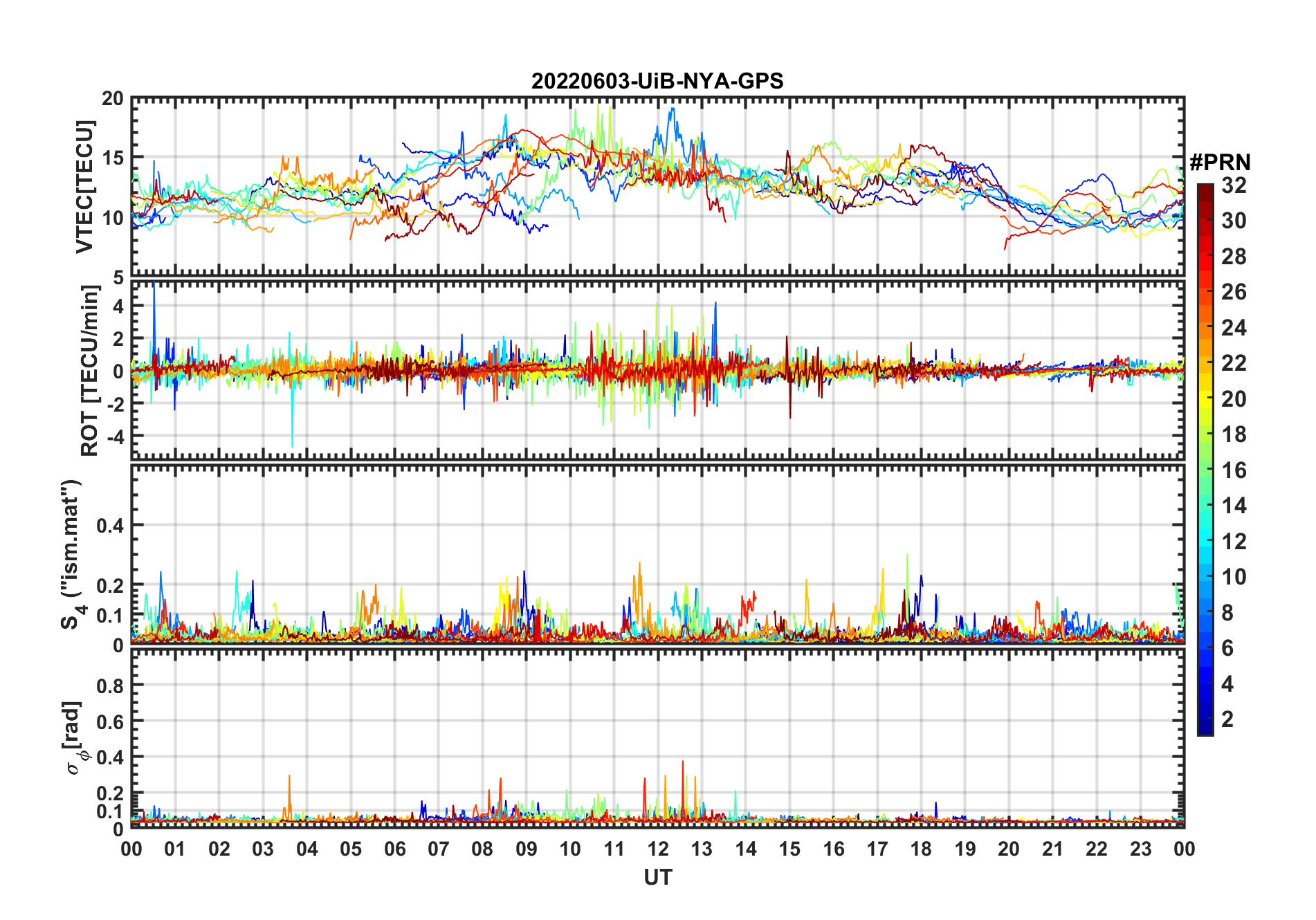Viewport: 1316px width, 920px height.
Task: Click the UT x-axis label
Action: click(x=658, y=878)
